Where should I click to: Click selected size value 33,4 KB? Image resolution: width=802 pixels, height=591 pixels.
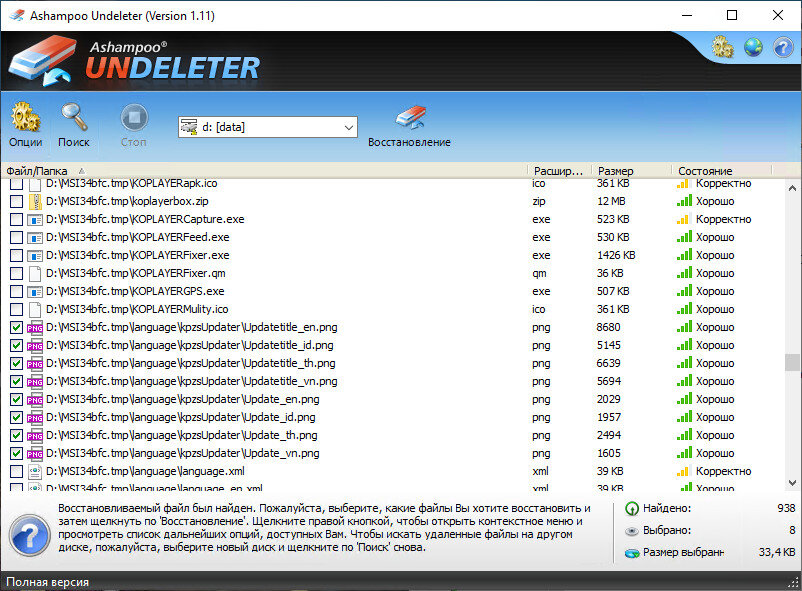point(777,553)
